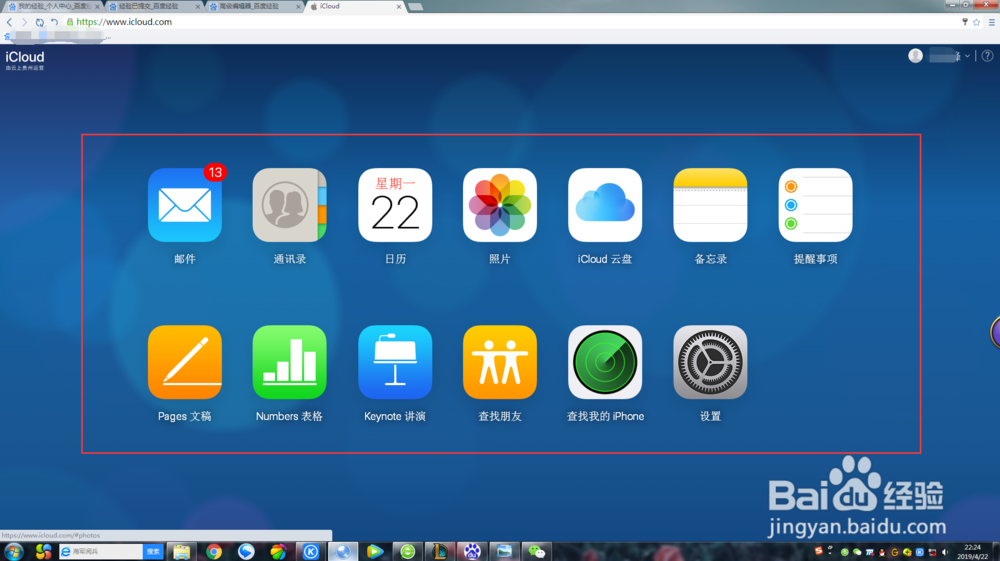
Task: Open the Tencent Video play icon in taskbar
Action: 375,551
